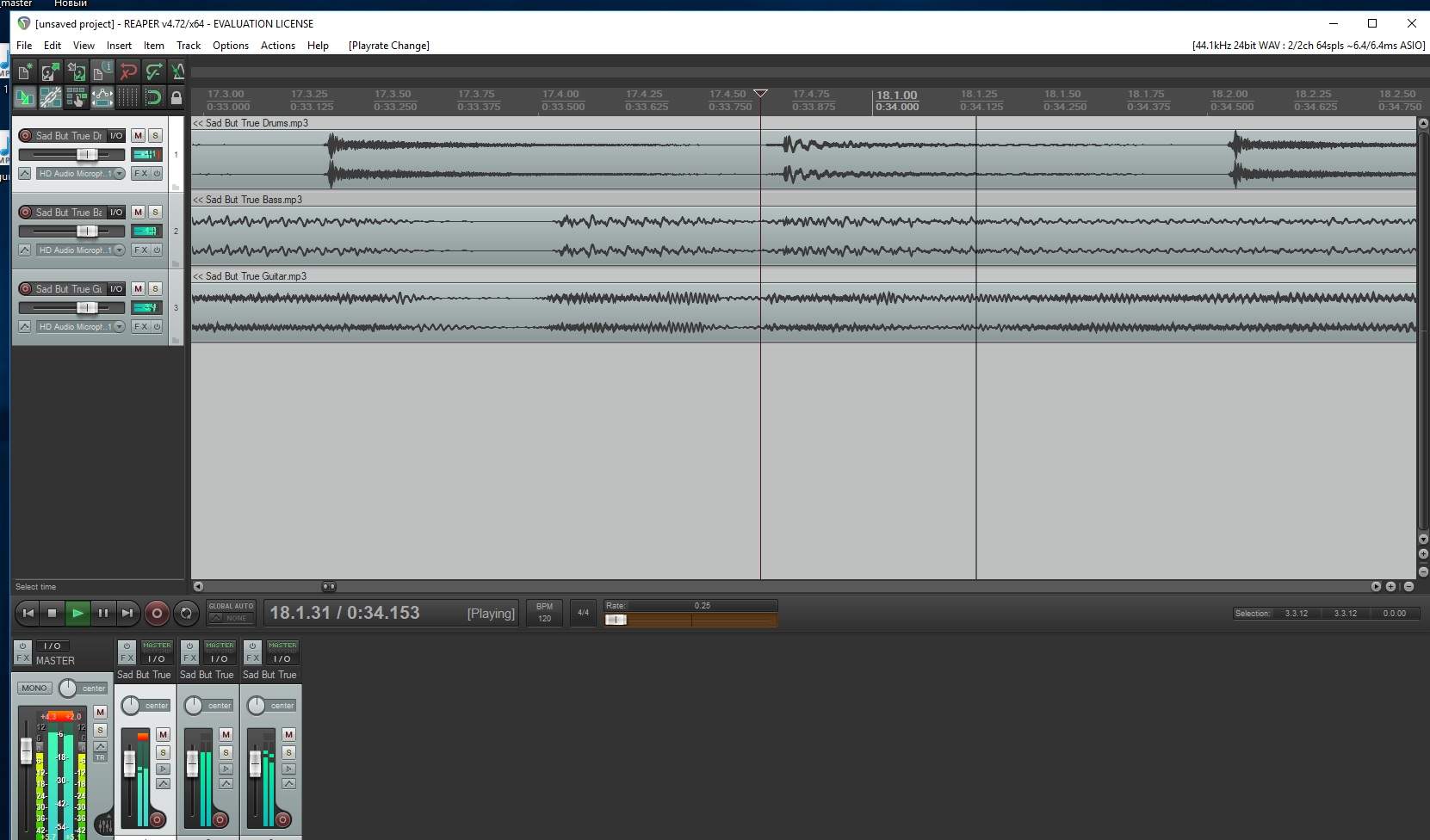Click the Sad But True Guitar.mp3 item

click(x=804, y=306)
